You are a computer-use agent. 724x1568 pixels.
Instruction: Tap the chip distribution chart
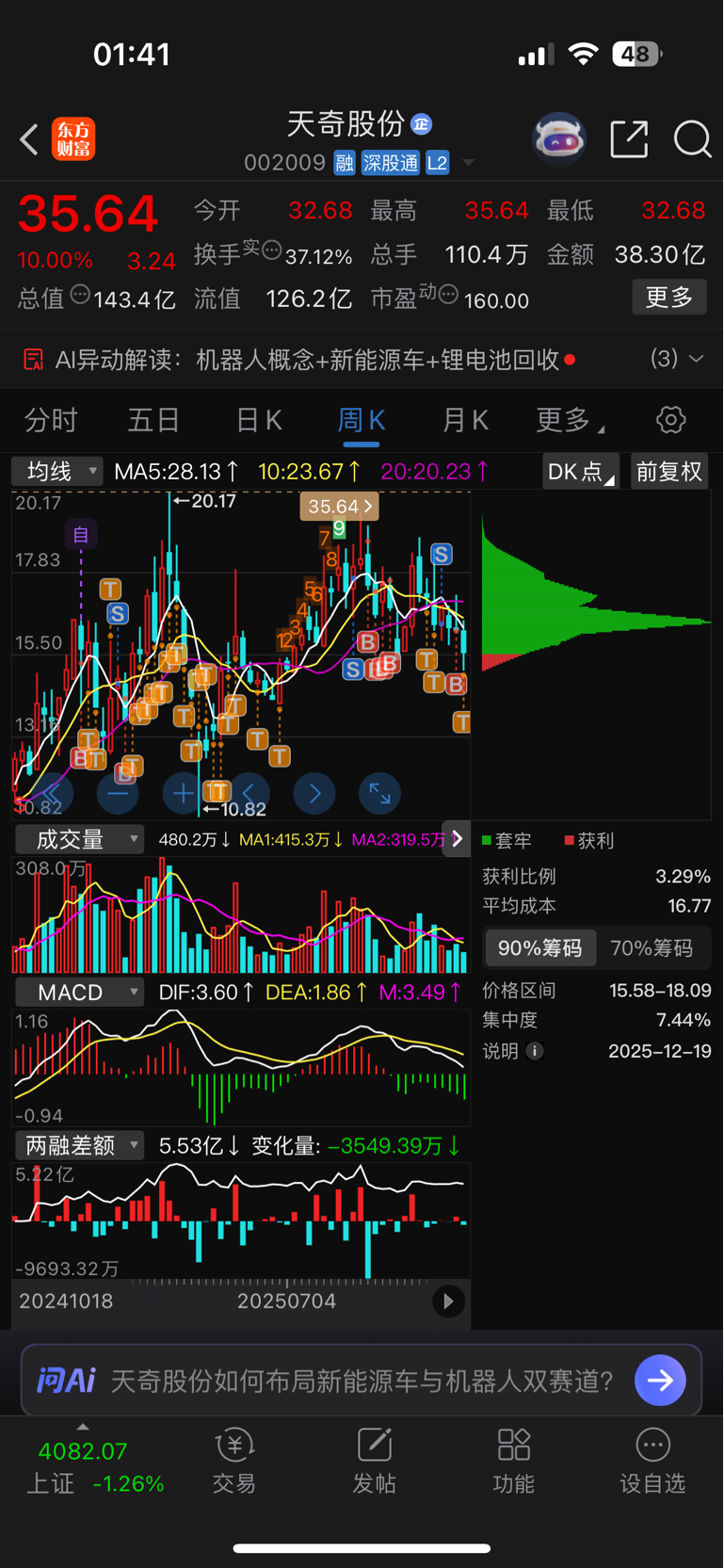pos(595,655)
